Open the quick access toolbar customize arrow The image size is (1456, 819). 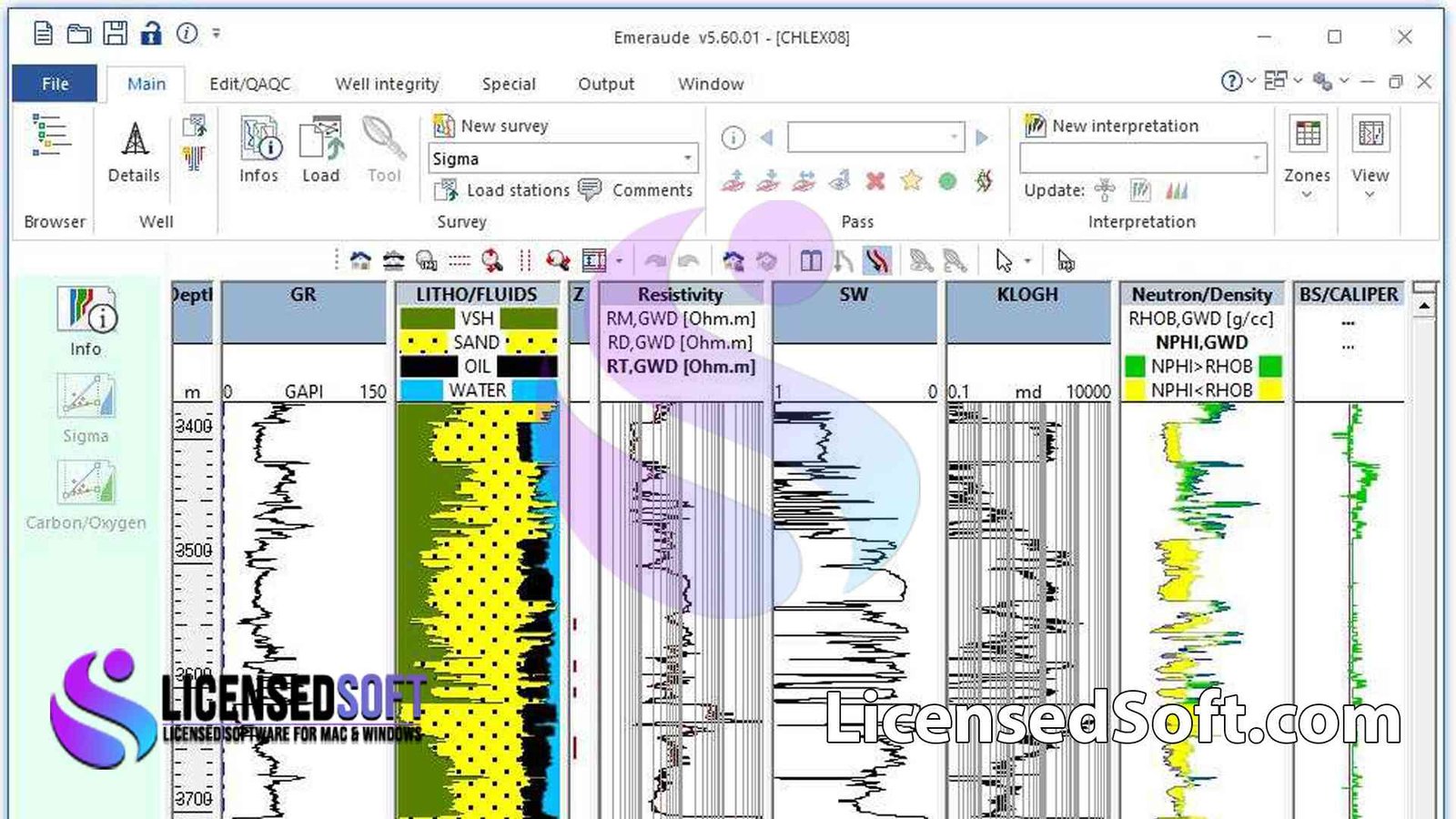[x=217, y=34]
